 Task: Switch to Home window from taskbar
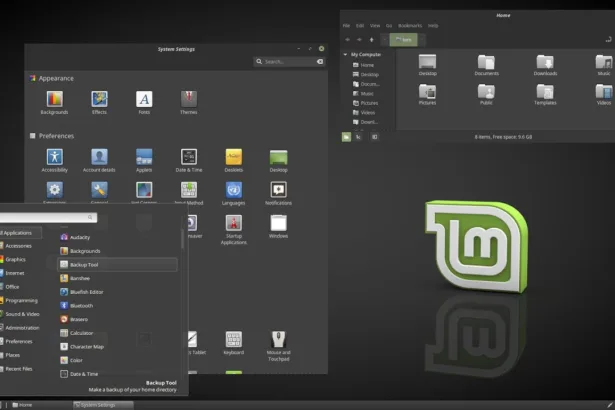click(22, 405)
